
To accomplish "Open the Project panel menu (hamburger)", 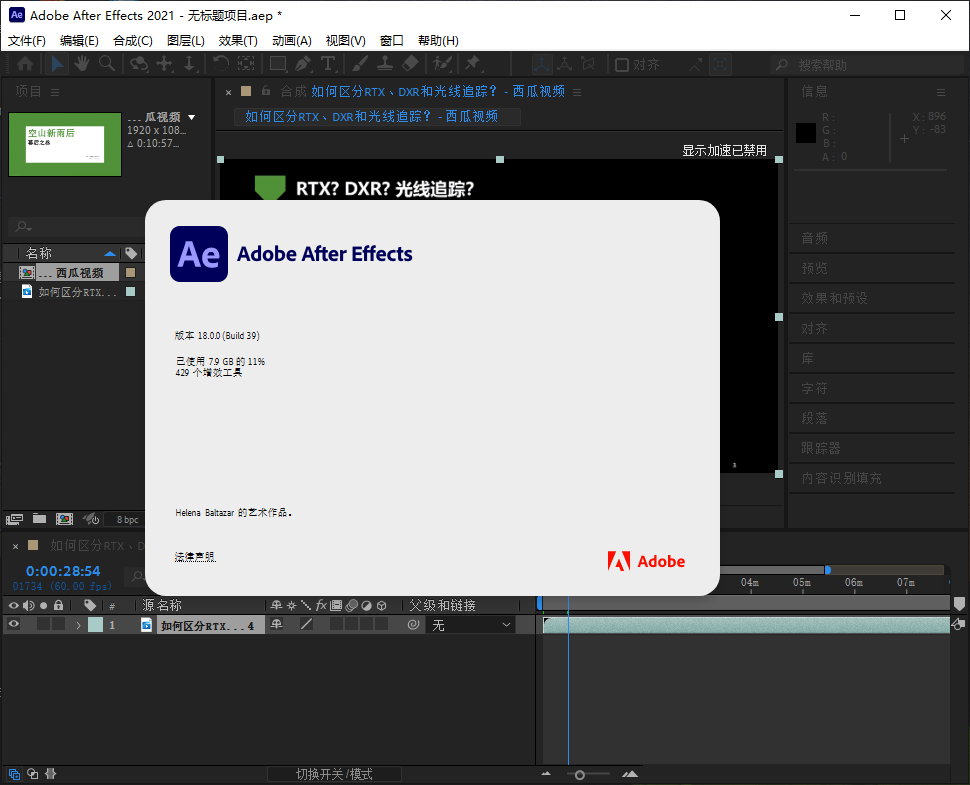I will [55, 92].
